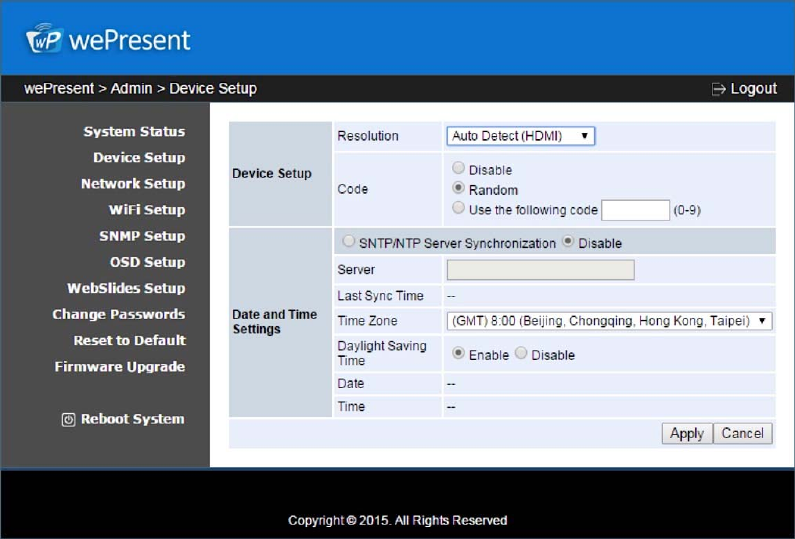Select the Disable code radio button
Image resolution: width=795 pixels, height=539 pixels.
point(458,167)
